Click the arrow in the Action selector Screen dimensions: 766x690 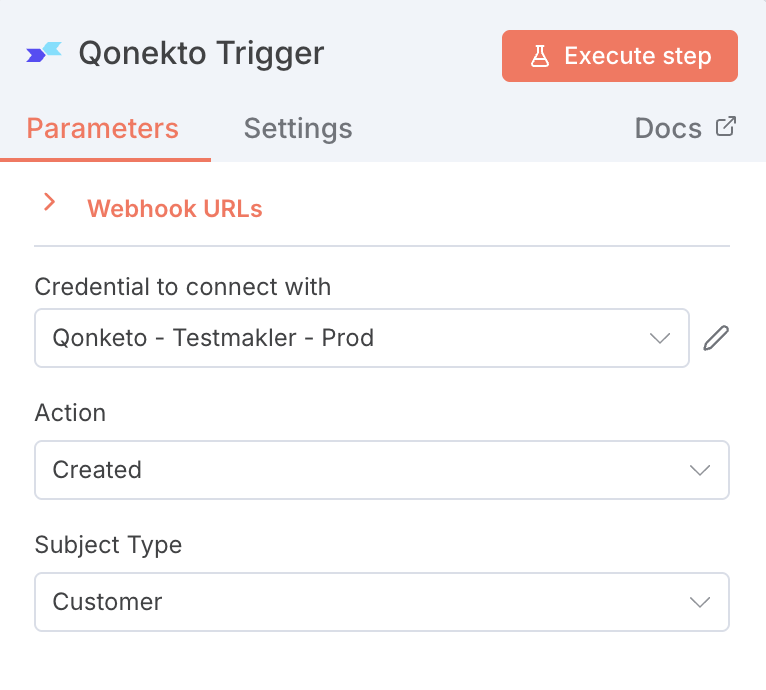[x=700, y=470]
